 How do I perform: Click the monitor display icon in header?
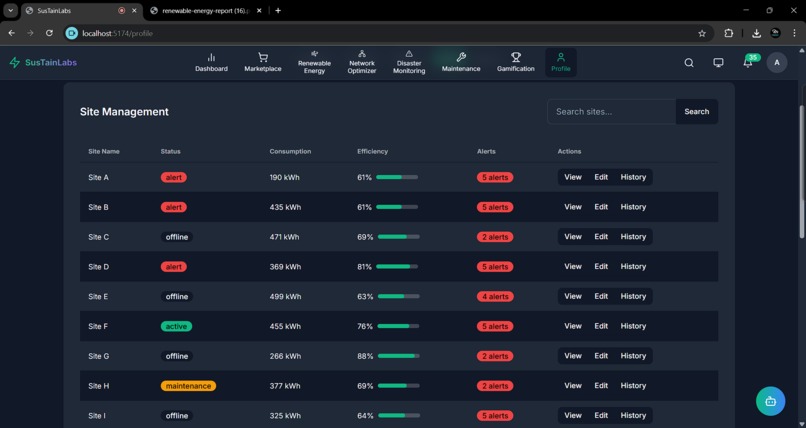coord(718,63)
